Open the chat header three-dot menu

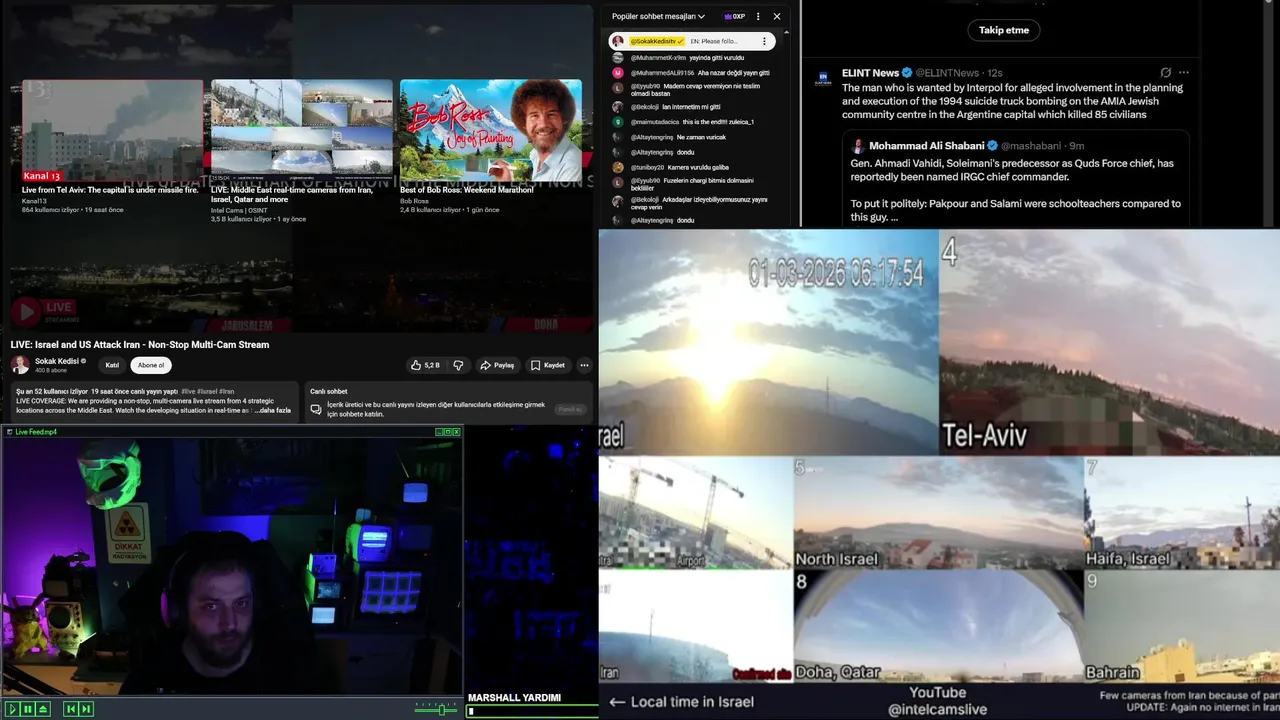click(758, 16)
